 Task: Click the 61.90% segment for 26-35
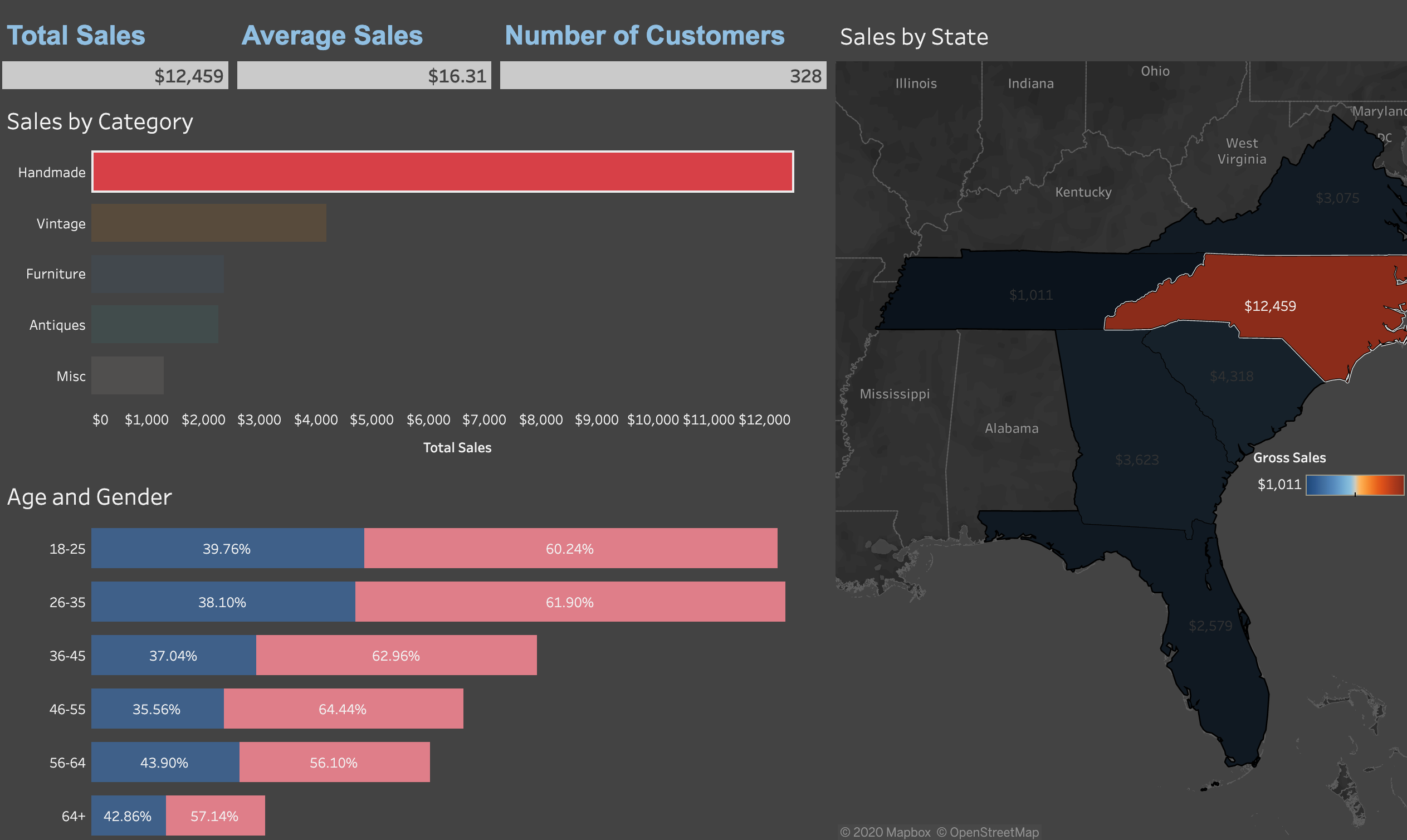tap(570, 602)
